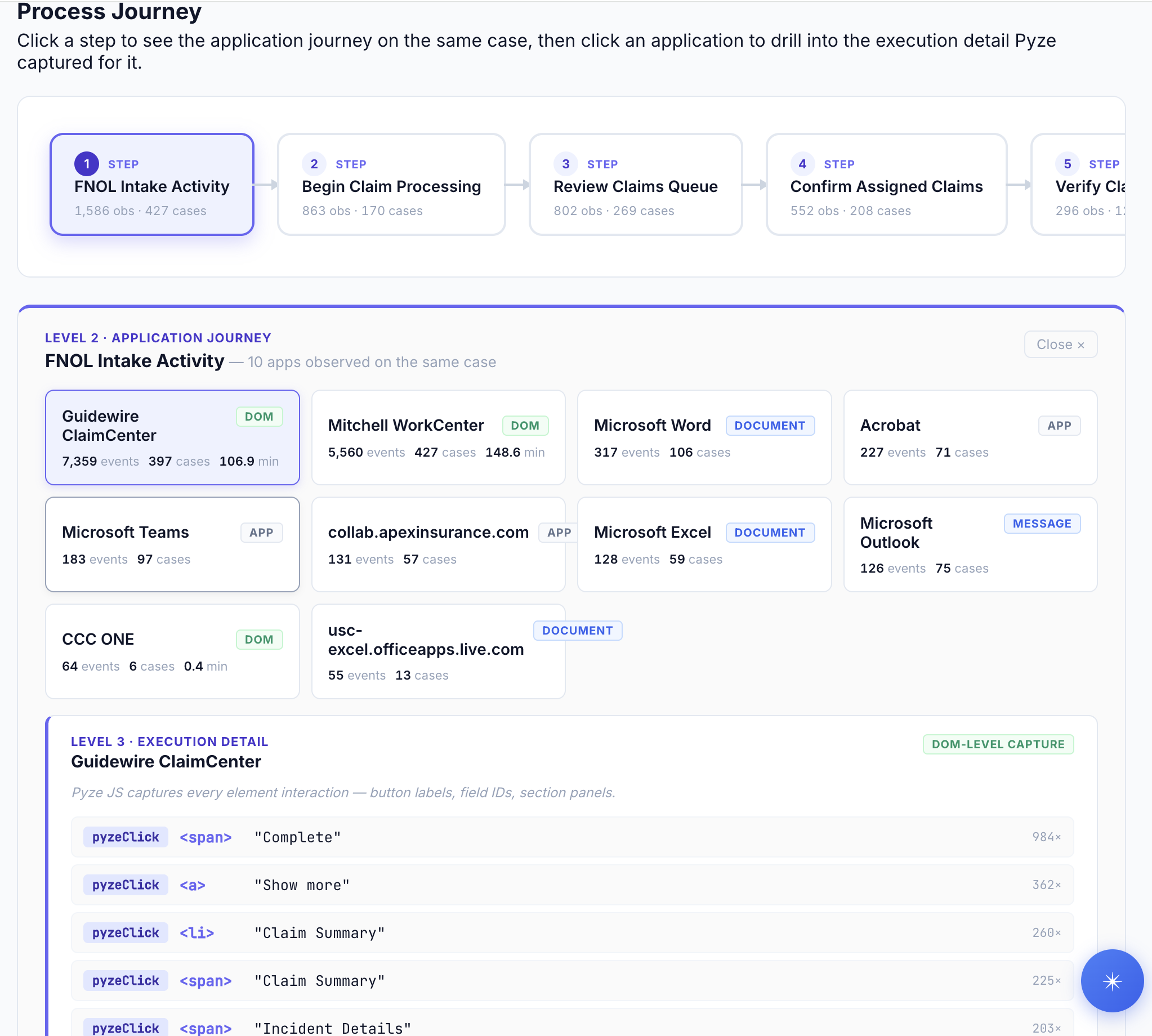Select step 1 FNOL Intake Activity
Screen dimensions: 1152x1036
point(152,185)
